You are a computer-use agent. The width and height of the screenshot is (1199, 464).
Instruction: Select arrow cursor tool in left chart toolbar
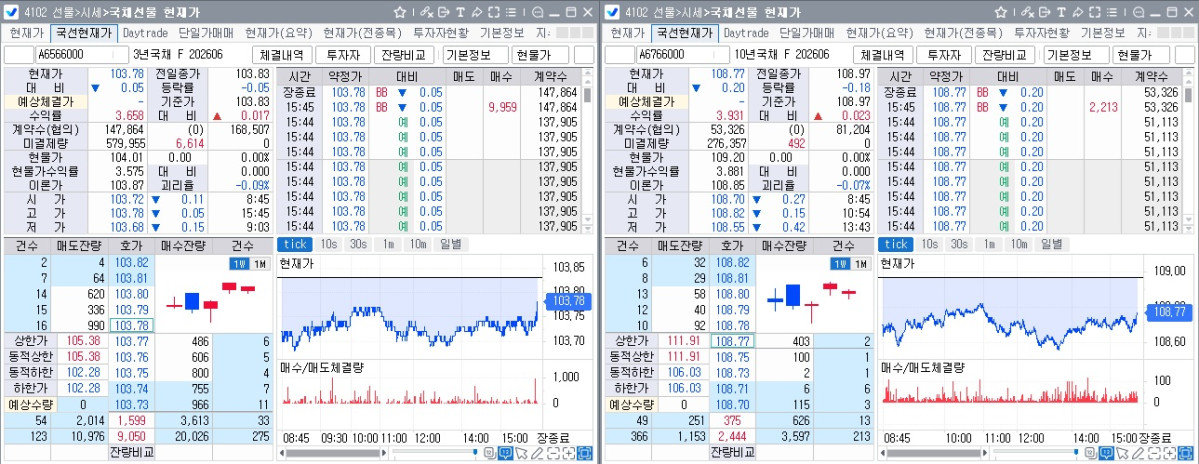521,453
